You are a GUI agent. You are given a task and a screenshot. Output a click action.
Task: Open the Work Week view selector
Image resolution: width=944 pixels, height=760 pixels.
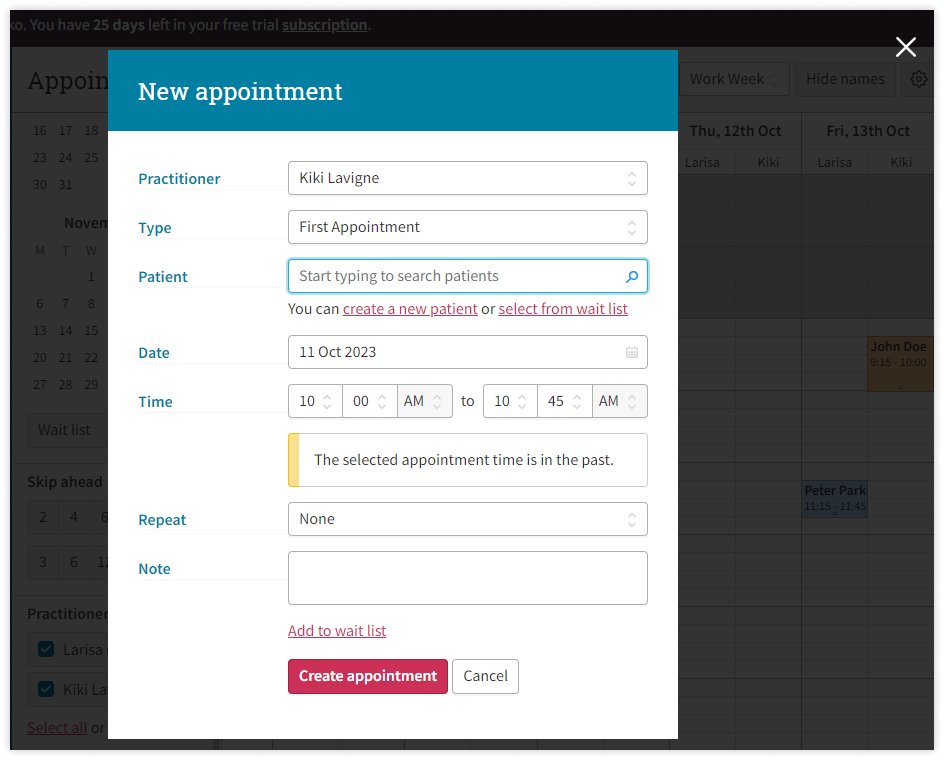coord(734,78)
